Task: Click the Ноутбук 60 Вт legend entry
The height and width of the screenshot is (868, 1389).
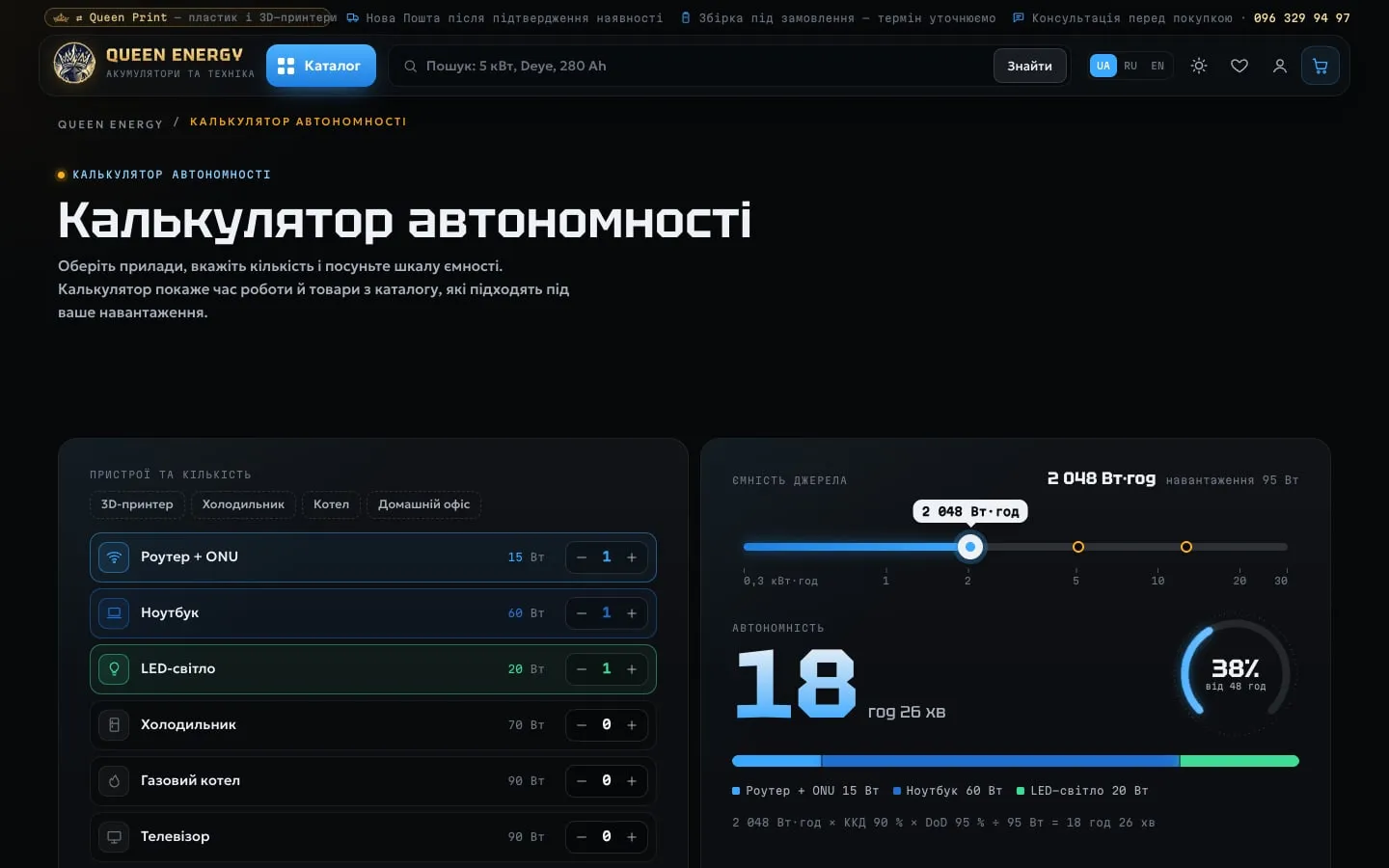Action: click(x=948, y=791)
